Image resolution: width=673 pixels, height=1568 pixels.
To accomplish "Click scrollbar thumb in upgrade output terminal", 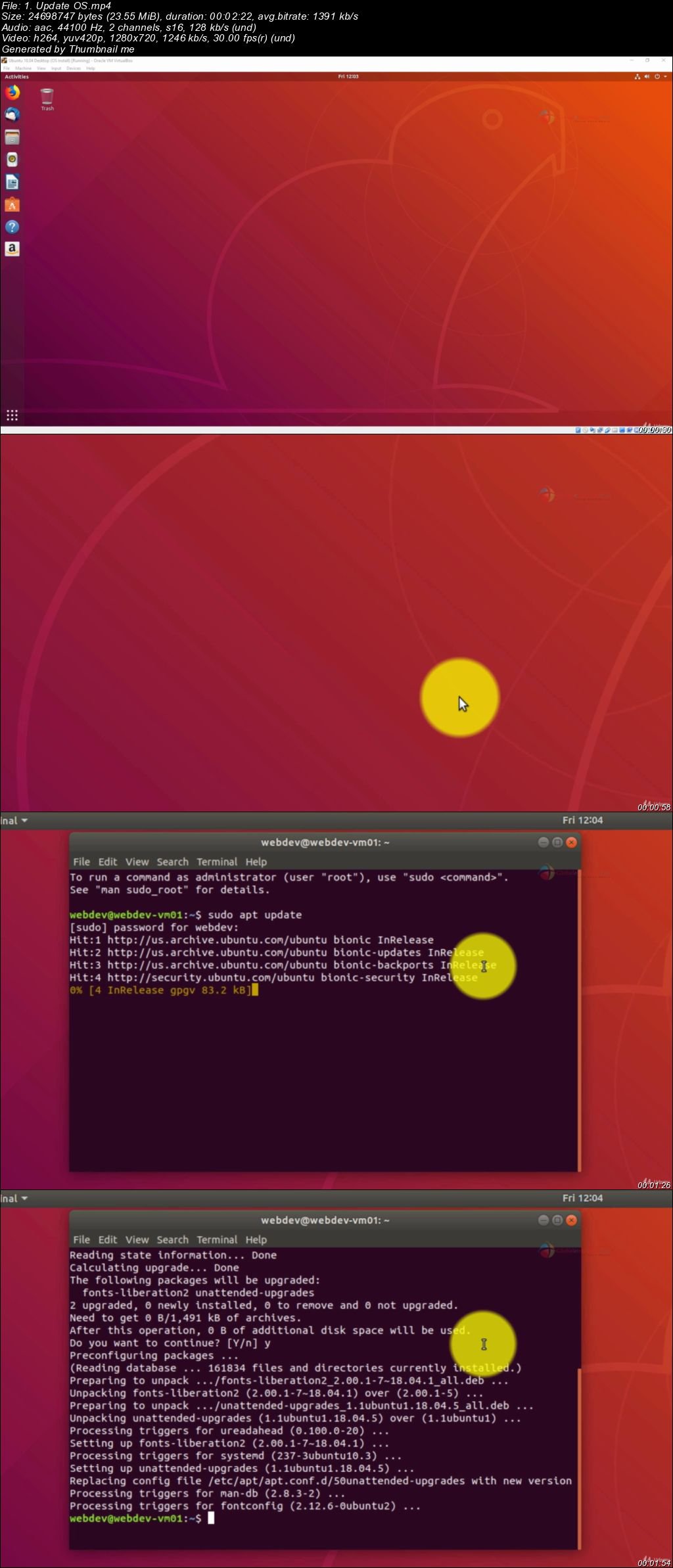I will (579, 1458).
